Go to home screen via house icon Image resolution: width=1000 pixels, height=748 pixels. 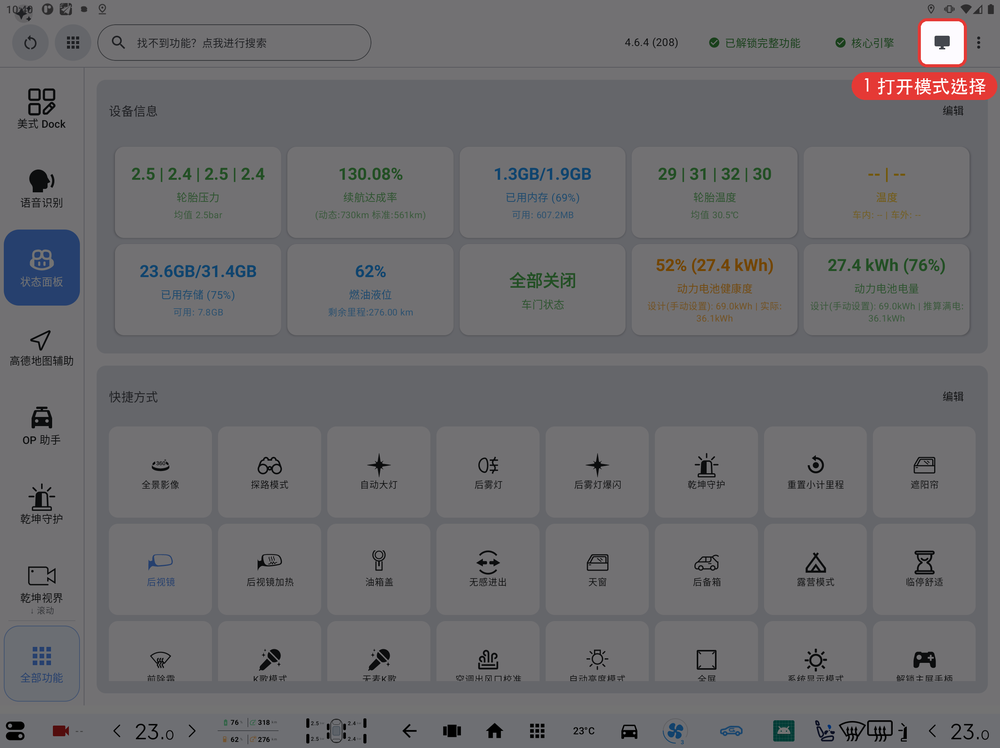(494, 731)
